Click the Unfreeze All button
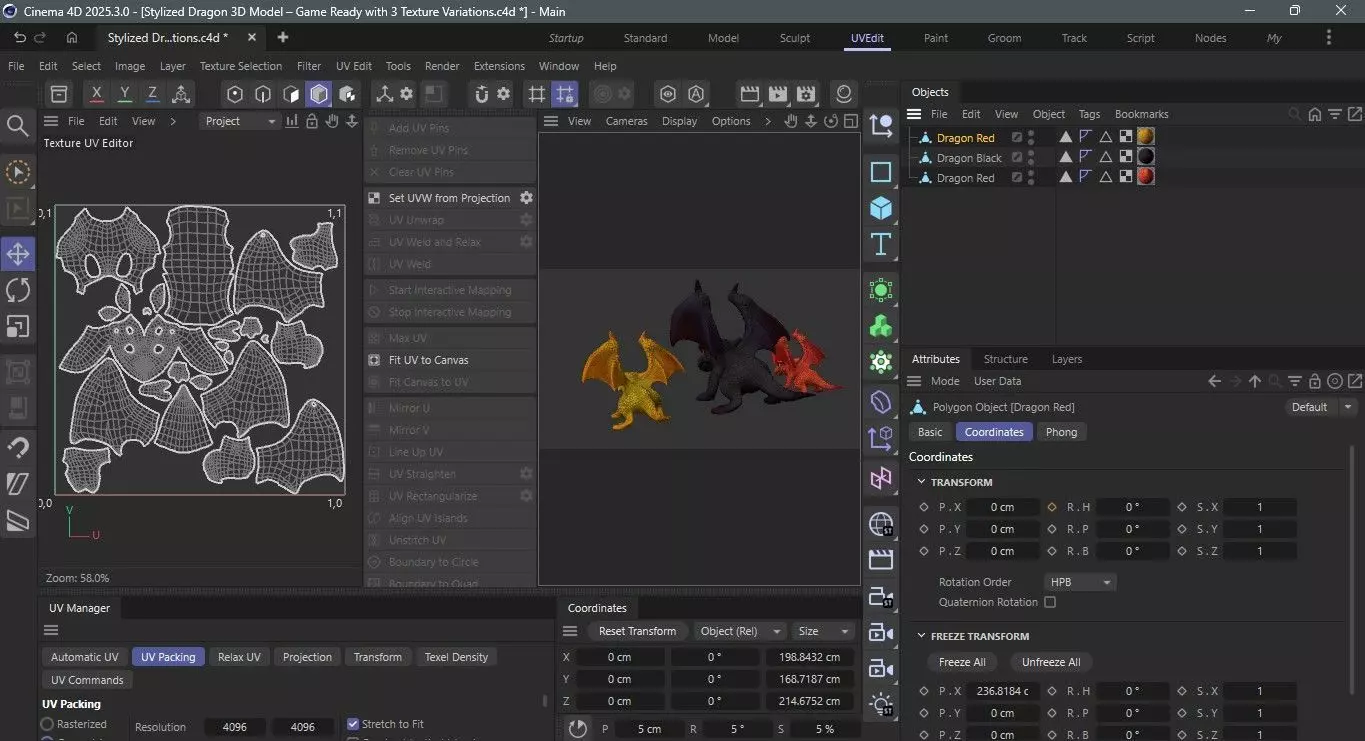Viewport: 1365px width, 741px height. pyautogui.click(x=1051, y=662)
